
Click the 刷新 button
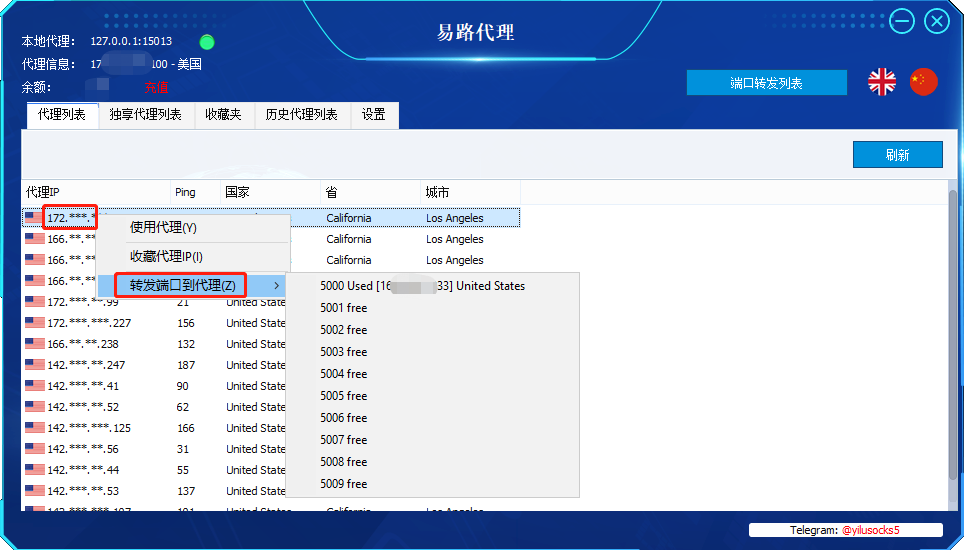click(x=897, y=155)
